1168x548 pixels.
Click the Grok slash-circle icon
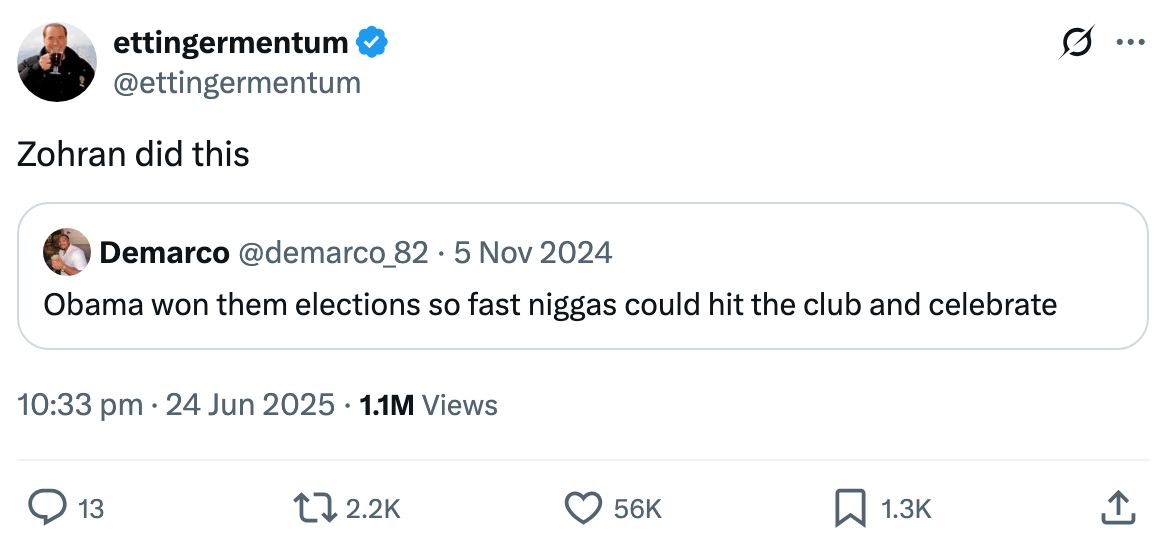click(1077, 43)
